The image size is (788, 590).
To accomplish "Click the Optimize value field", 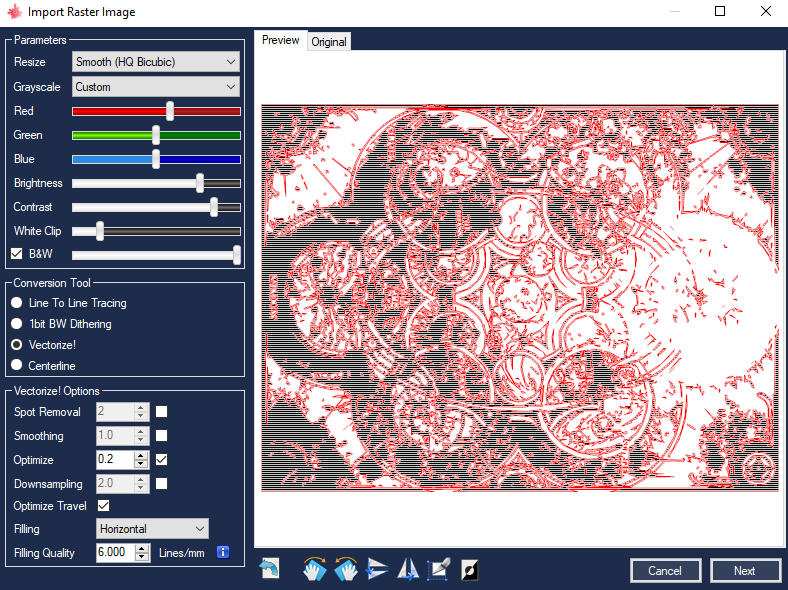I will pyautogui.click(x=115, y=459).
